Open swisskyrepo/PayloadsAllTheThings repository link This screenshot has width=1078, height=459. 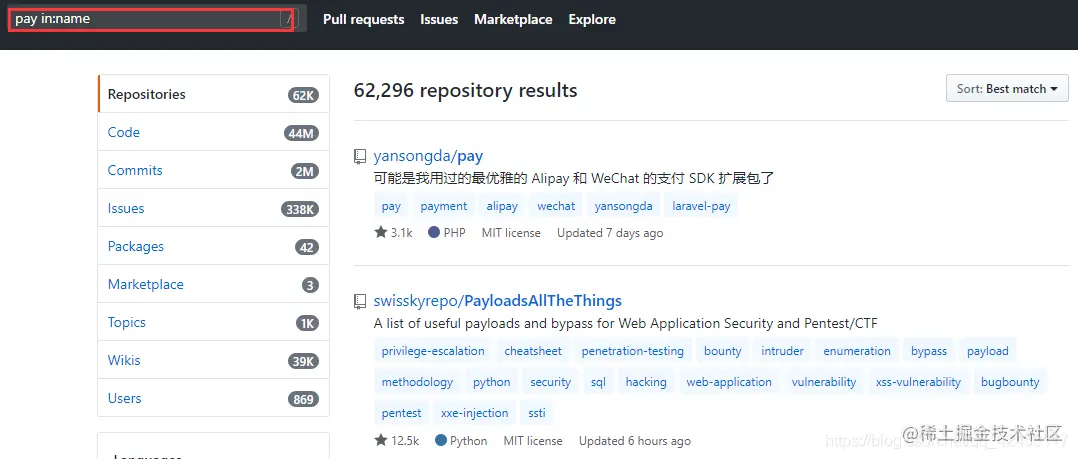coord(498,301)
